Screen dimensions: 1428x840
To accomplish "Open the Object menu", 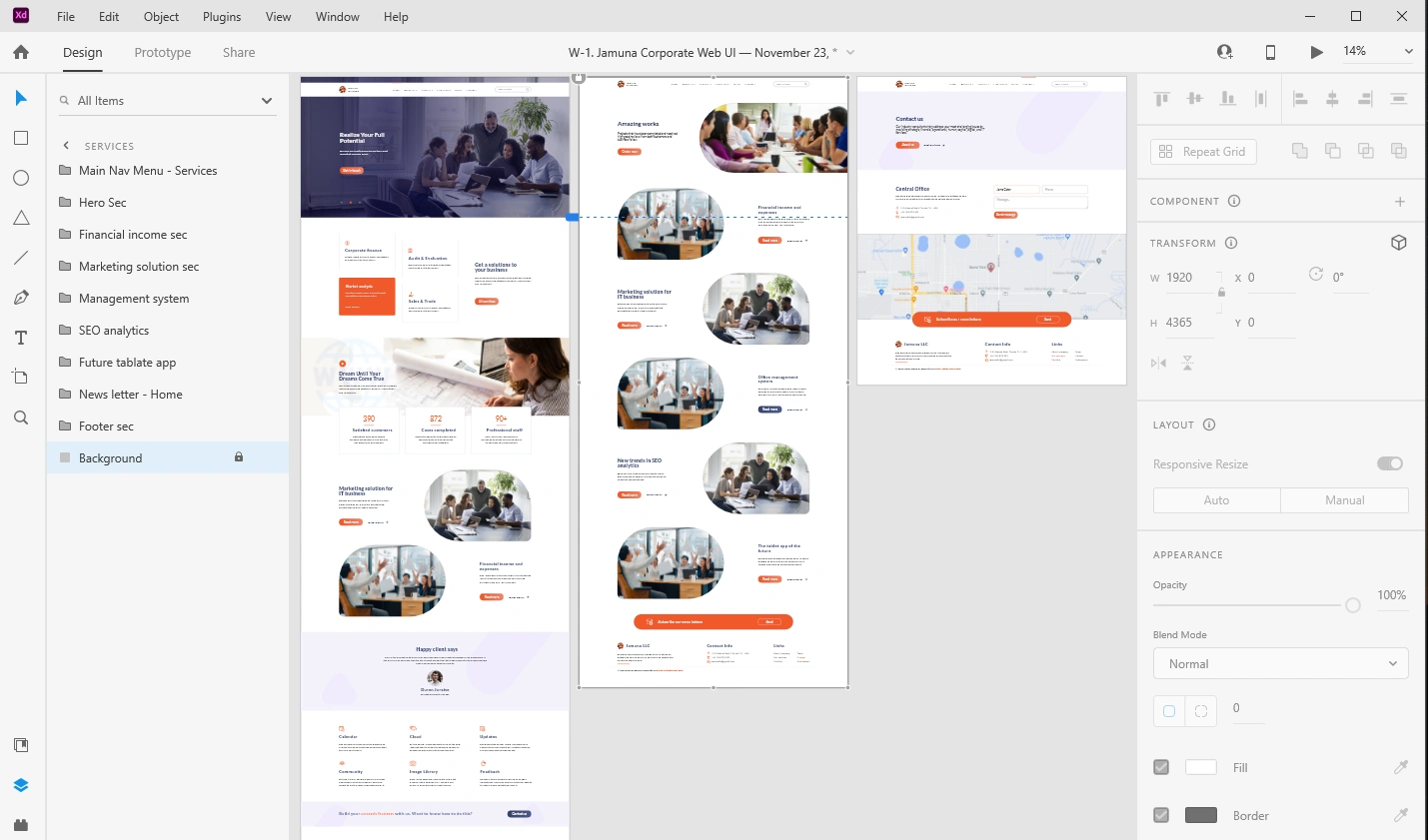I will tap(161, 17).
